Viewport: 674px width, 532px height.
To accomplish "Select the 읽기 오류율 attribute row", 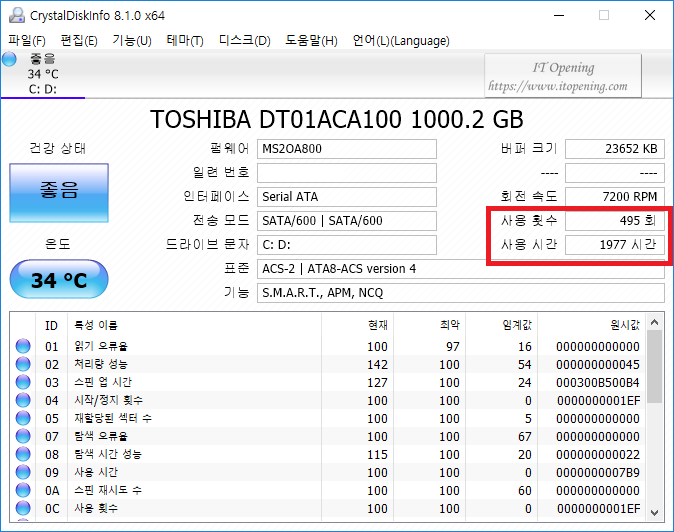I will 328,346.
